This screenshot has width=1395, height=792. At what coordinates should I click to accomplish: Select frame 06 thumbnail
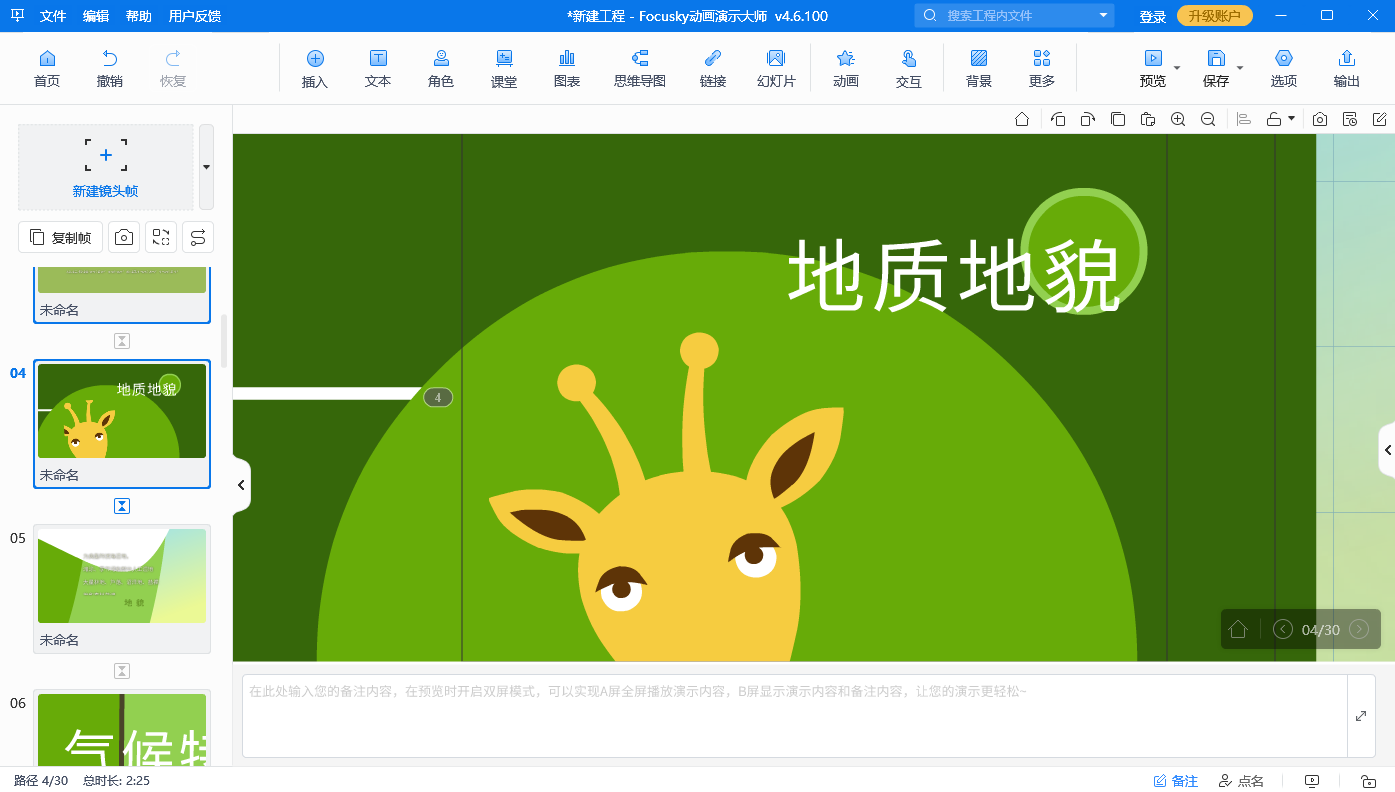[x=122, y=729]
